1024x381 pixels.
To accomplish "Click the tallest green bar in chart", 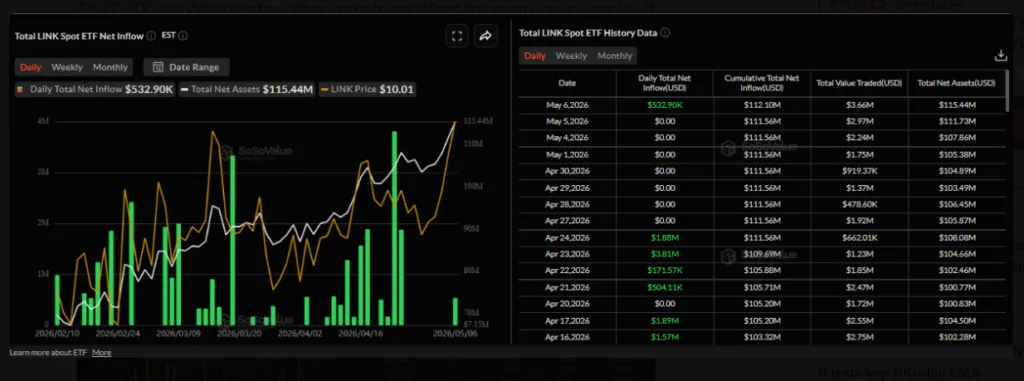I will coord(394,228).
